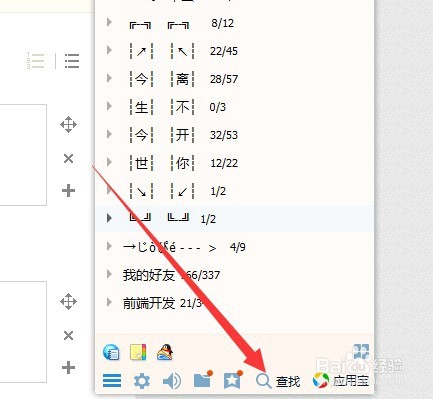Expand the 前端开发 group
The width and height of the screenshot is (433, 399).
(109, 302)
